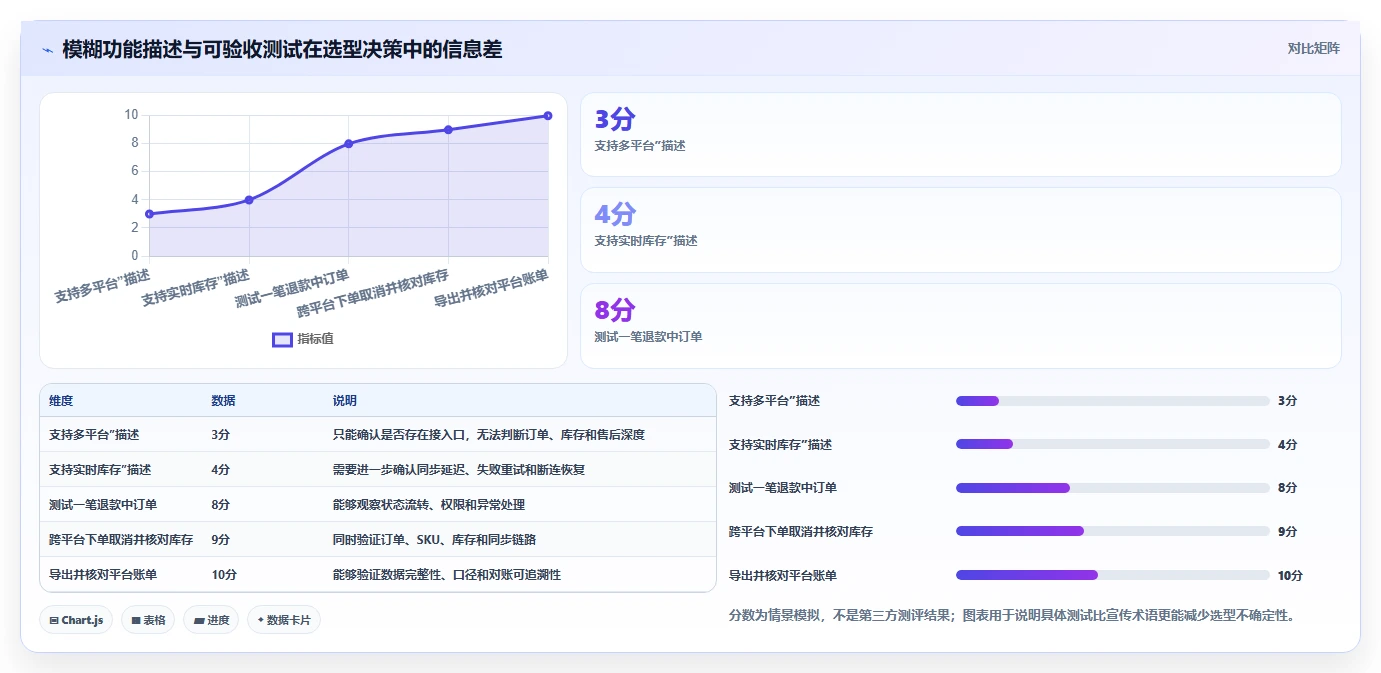Image resolution: width=1381 pixels, height=673 pixels.
Task: Click the Chart.js tag chip
Action: coord(76,620)
